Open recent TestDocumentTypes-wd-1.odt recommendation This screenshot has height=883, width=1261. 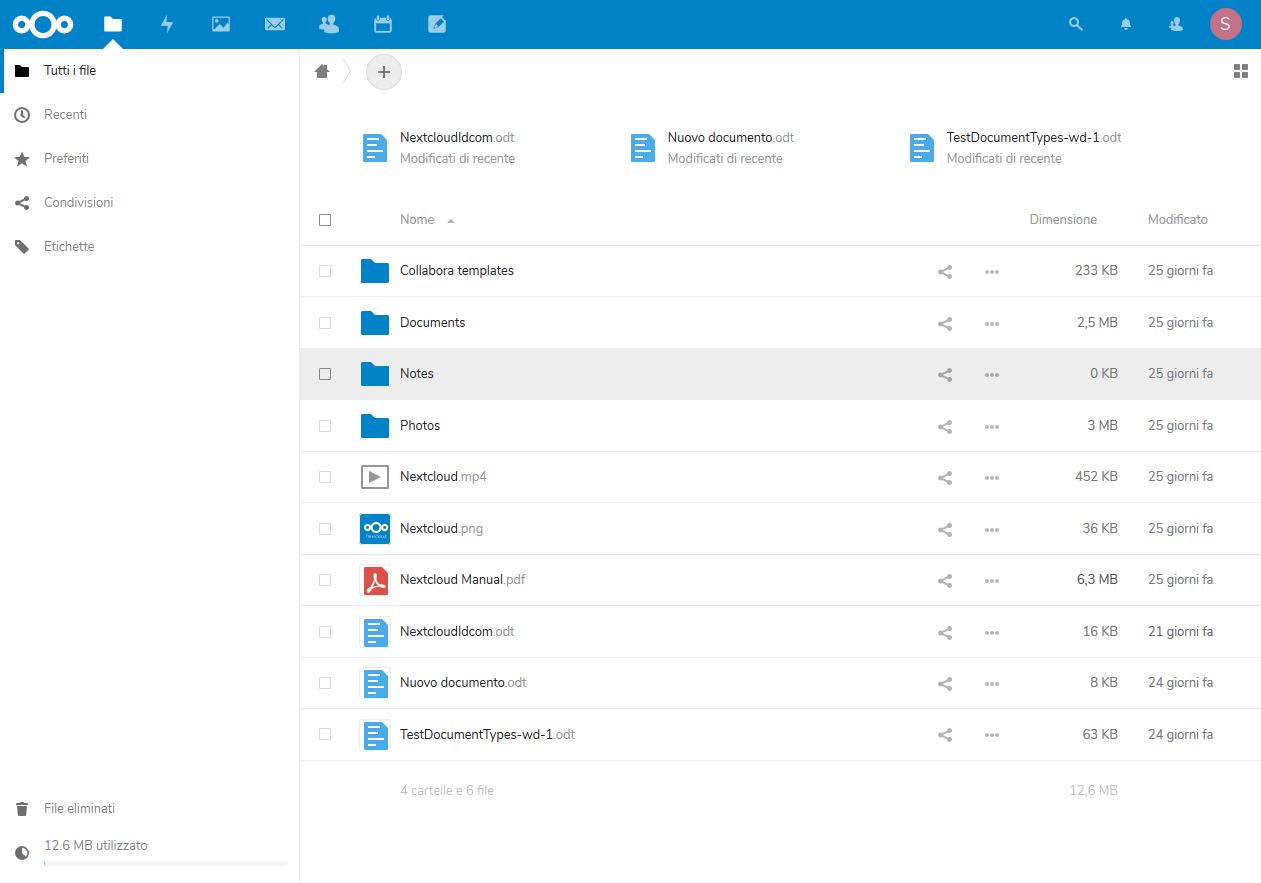1015,148
